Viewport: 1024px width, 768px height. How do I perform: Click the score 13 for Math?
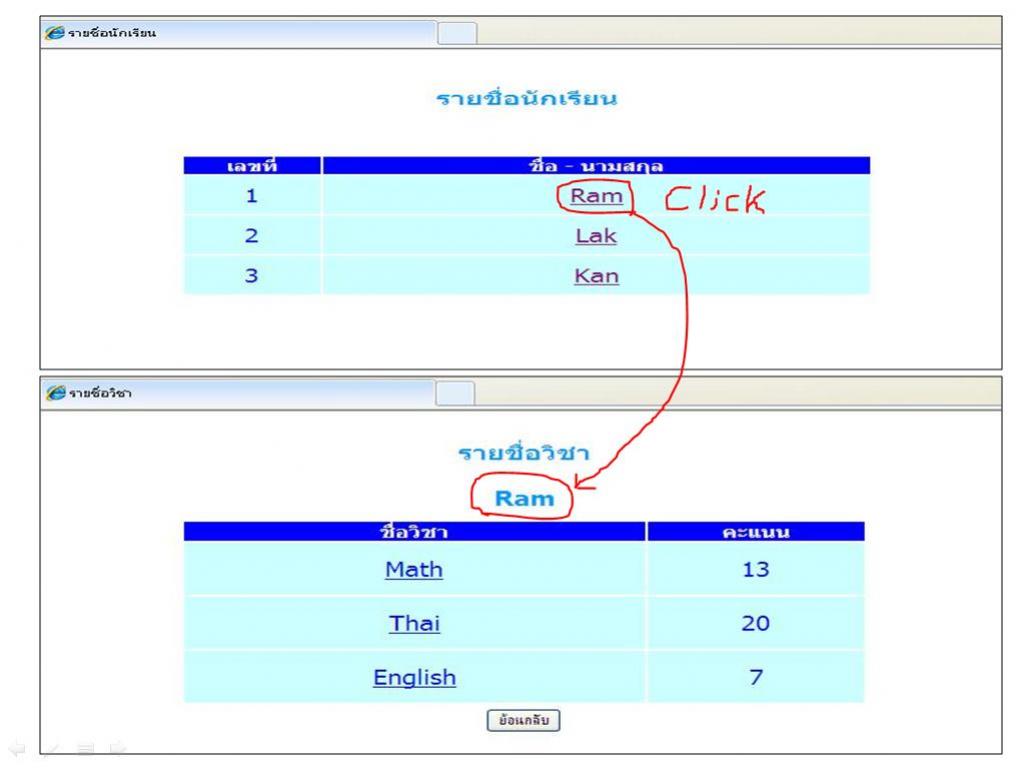click(x=756, y=569)
